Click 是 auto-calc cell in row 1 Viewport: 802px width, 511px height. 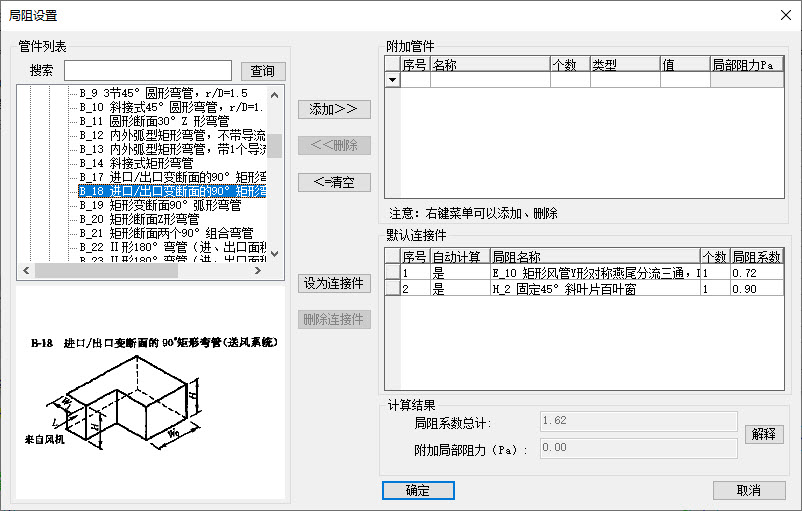coord(460,273)
